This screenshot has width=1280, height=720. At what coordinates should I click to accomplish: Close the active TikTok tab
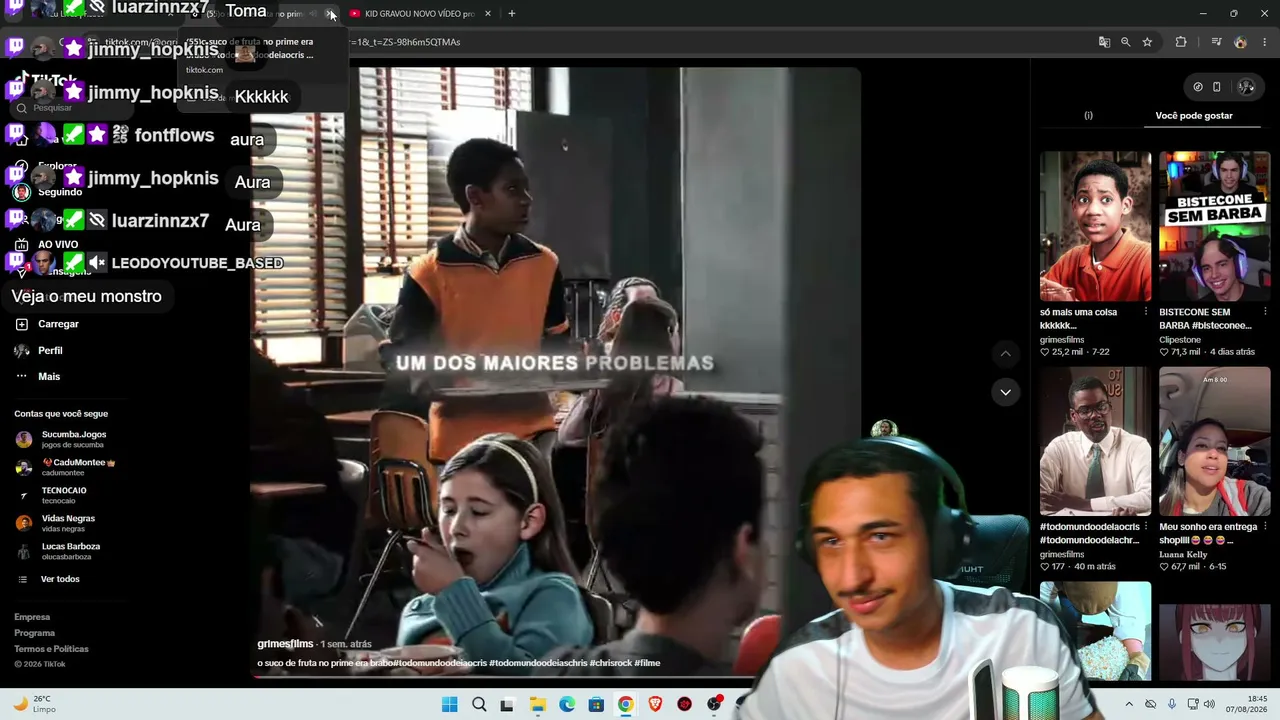point(331,14)
